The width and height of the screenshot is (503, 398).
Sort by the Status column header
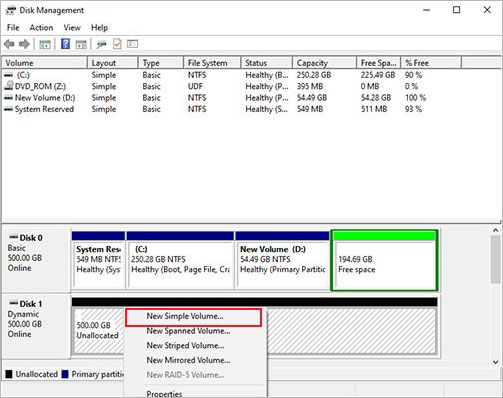click(x=267, y=63)
